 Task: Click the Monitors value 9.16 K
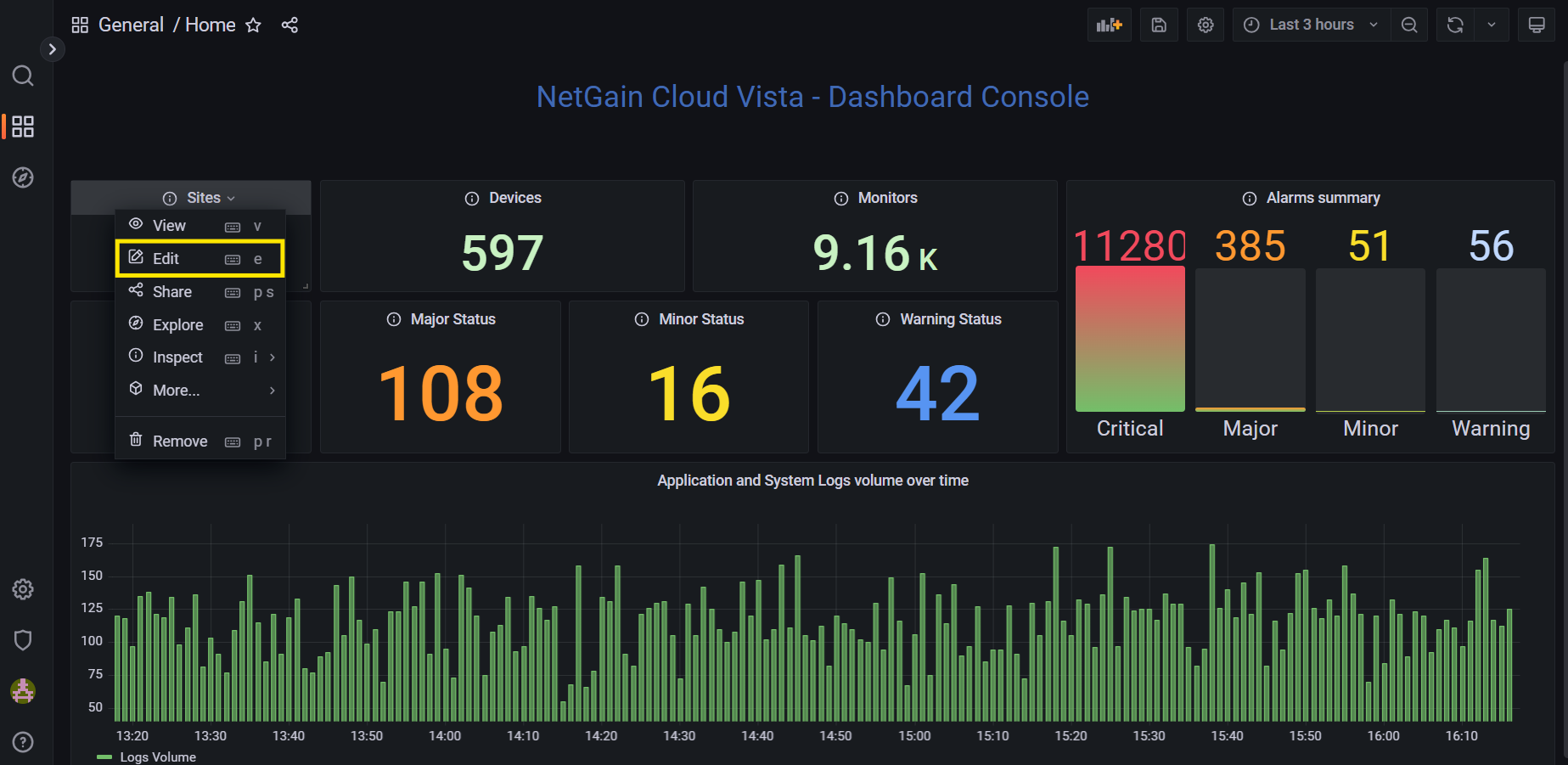[x=875, y=252]
